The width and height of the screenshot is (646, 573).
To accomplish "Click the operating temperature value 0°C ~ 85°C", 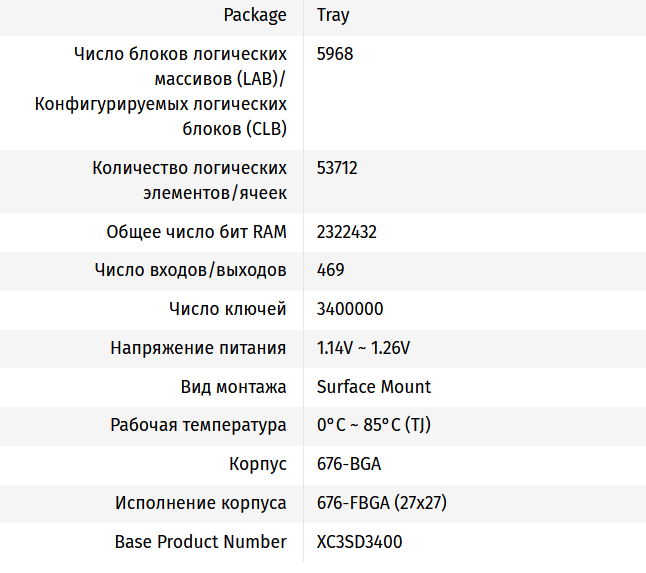I will click(373, 425).
